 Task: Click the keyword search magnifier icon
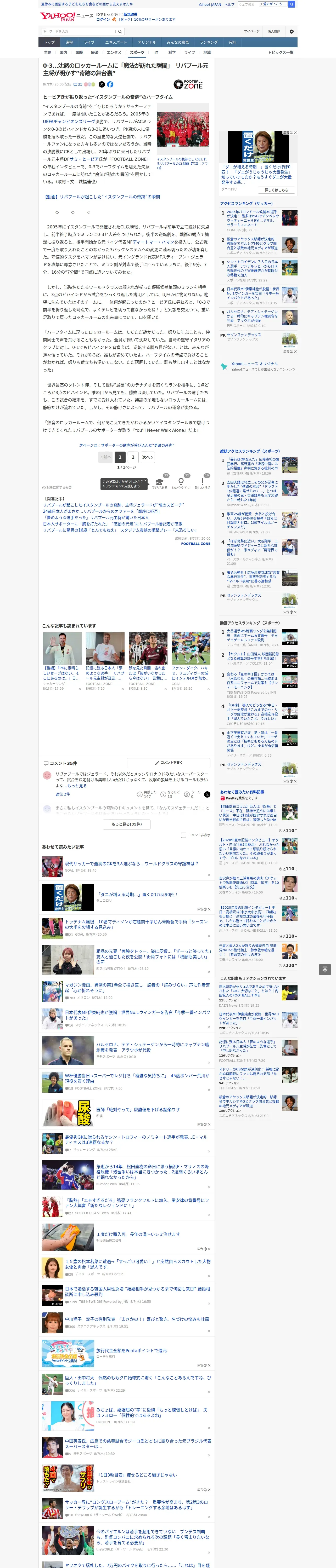[120, 31]
